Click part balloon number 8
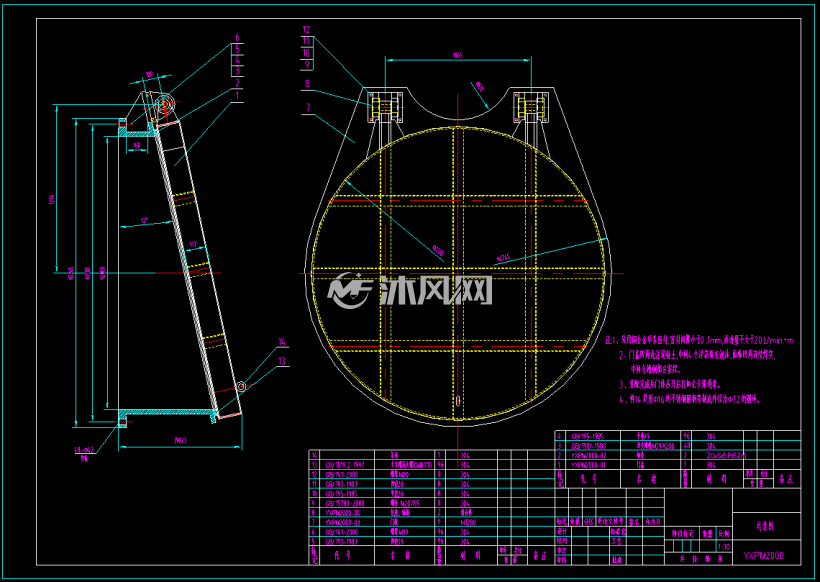 coord(306,83)
